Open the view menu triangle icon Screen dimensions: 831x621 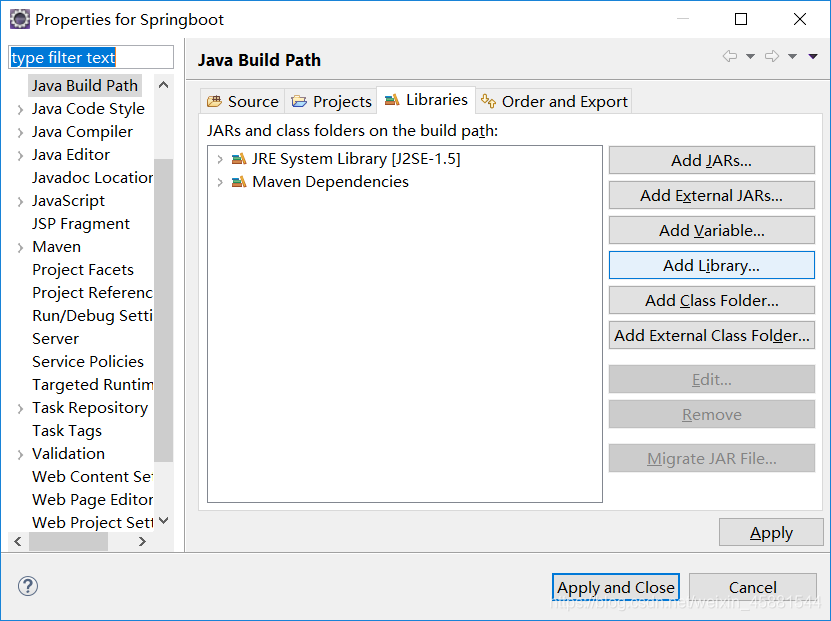(812, 56)
